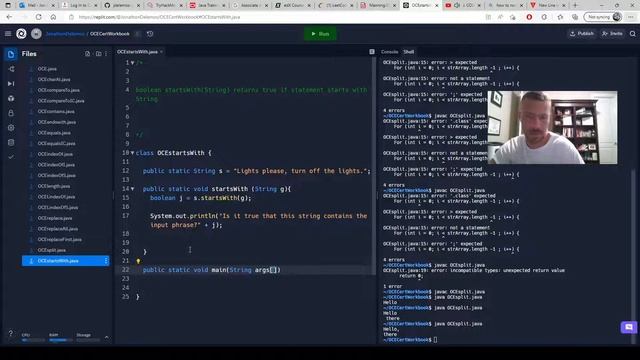Open the history clock icon beside repl name
Viewport: 640px width, 360px height.
click(150, 34)
